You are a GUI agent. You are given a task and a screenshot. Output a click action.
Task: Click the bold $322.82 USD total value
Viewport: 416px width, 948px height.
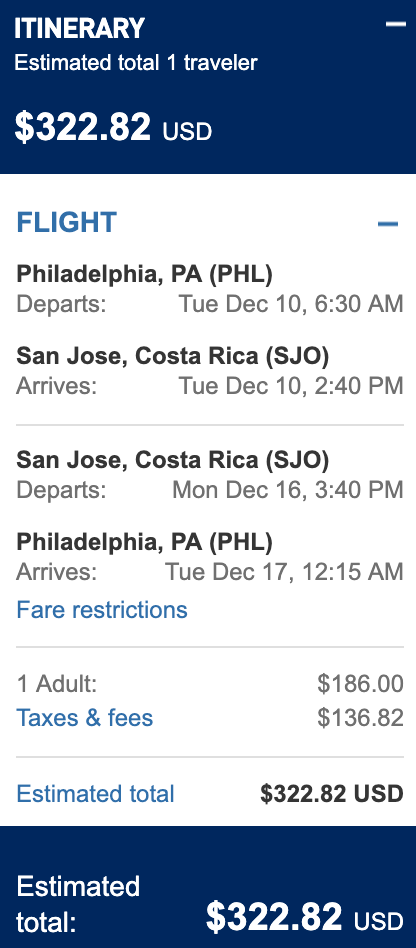coord(332,793)
